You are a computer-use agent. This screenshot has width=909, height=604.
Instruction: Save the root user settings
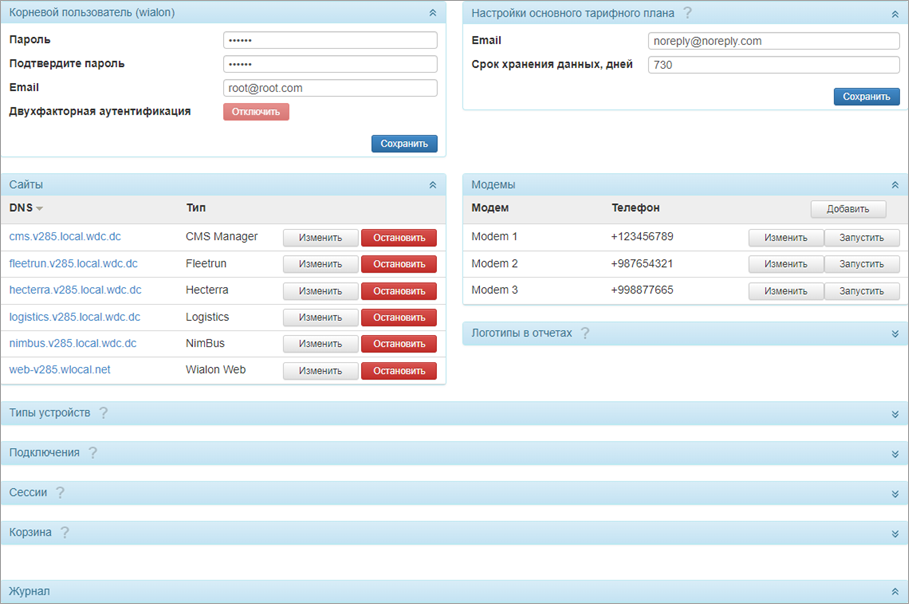[405, 144]
